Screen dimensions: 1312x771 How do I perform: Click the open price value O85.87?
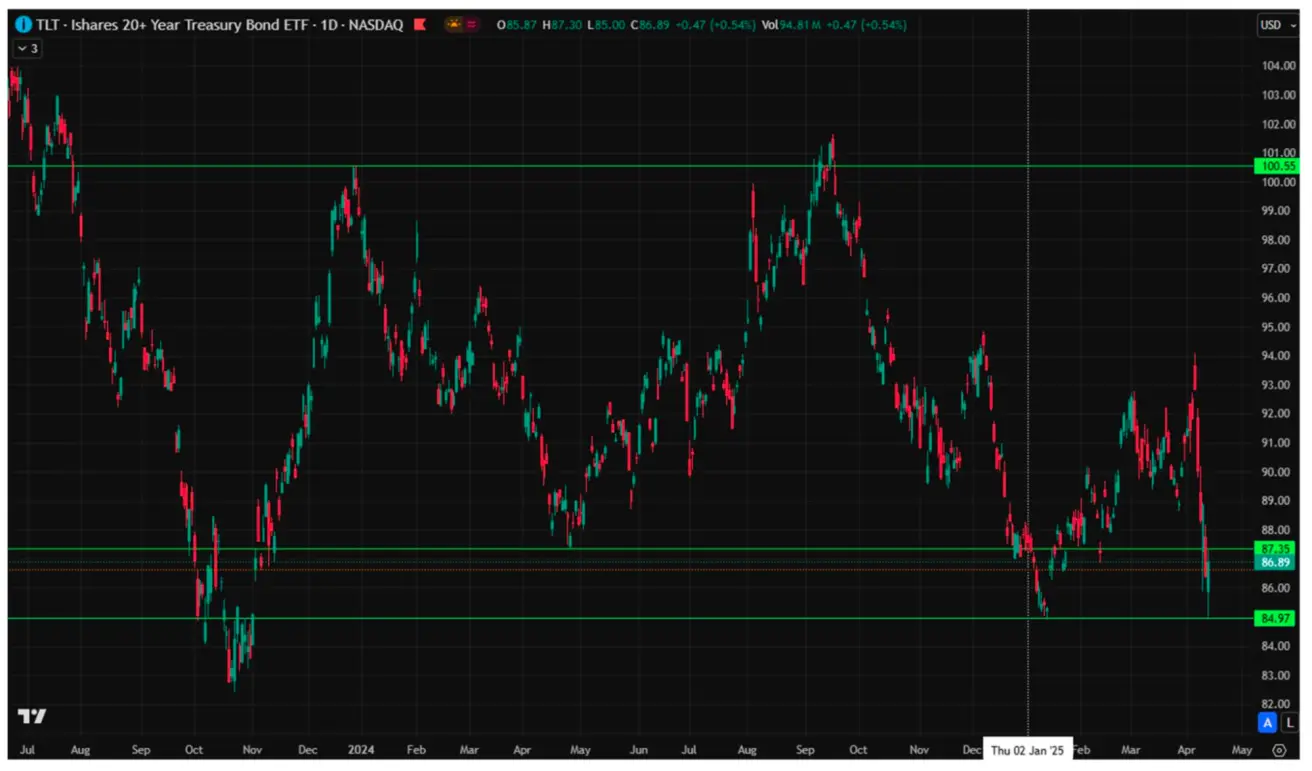(518, 24)
